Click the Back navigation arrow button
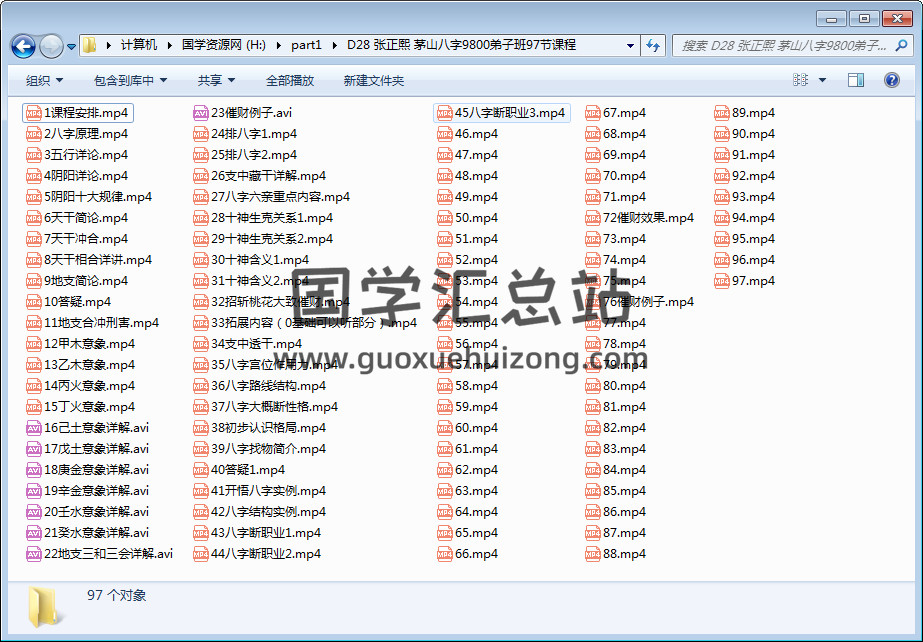Screen dimensions: 923x642 pos(23,46)
